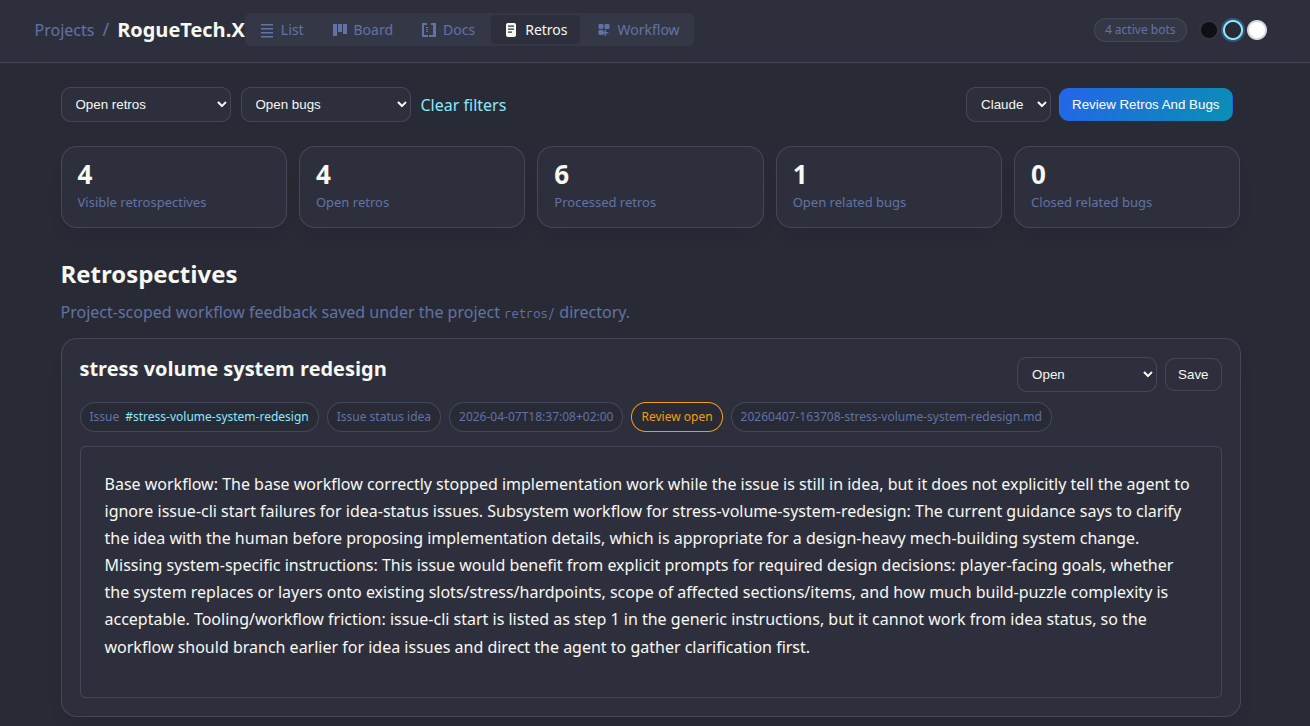Open the 'Open retros' filter dropdown
Screen dimensions: 1310x726
pyautogui.click(x=146, y=104)
